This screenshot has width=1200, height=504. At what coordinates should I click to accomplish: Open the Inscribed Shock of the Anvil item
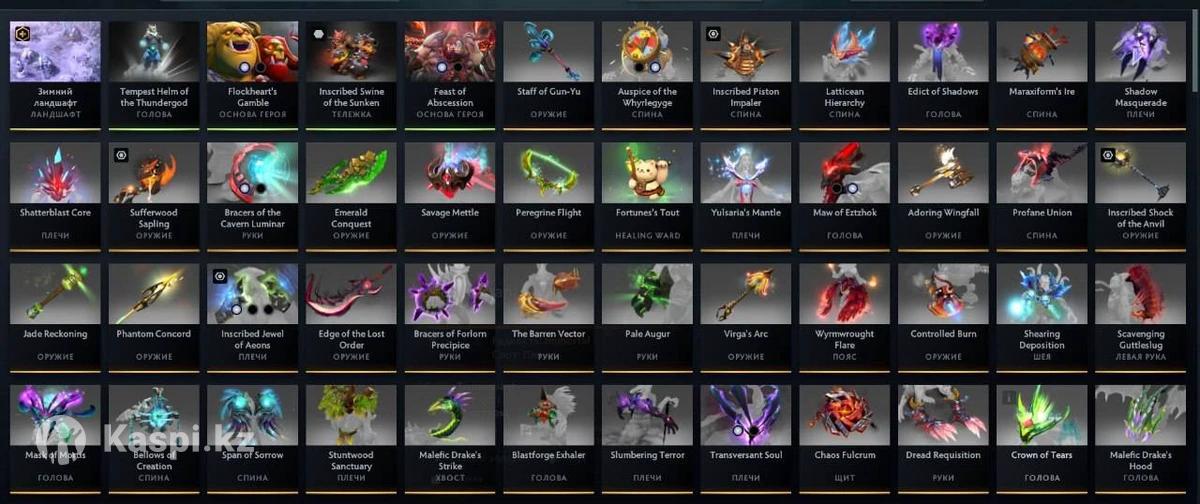(1141, 192)
